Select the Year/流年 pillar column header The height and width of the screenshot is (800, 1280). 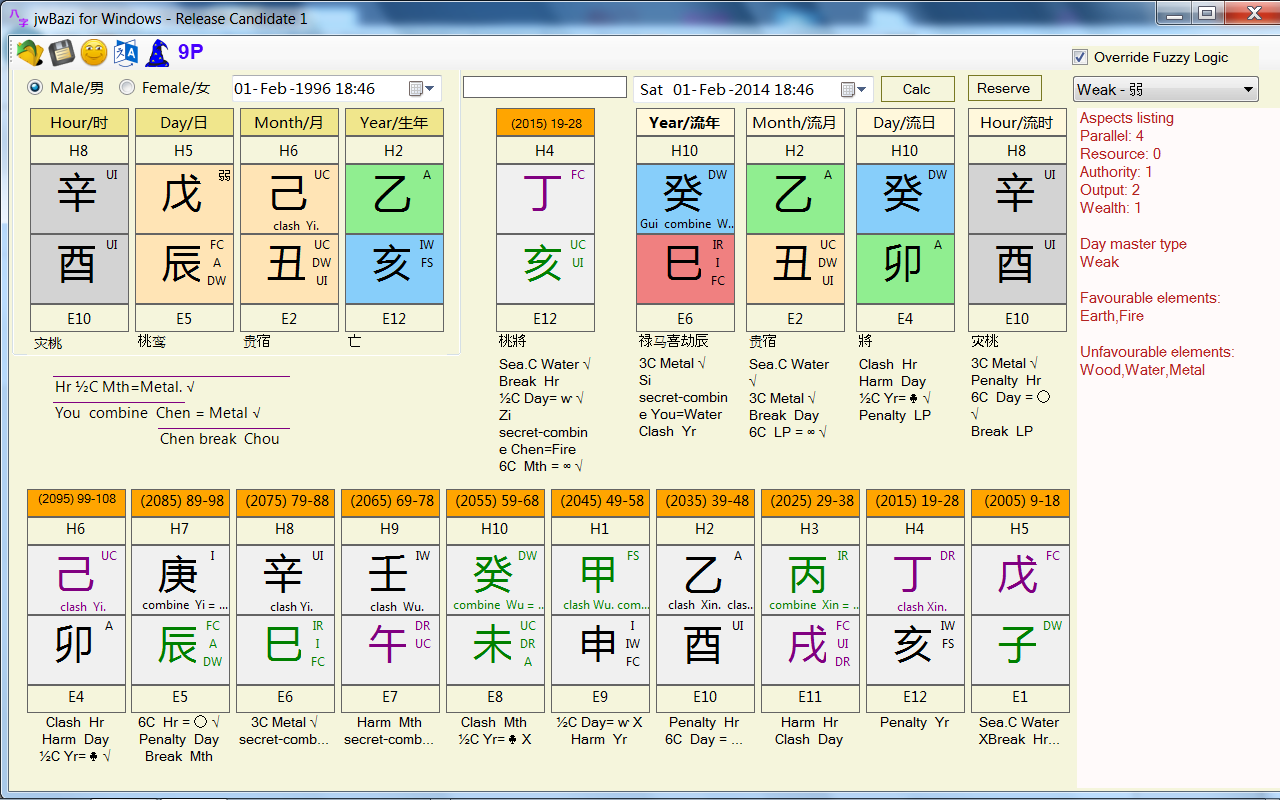(685, 124)
